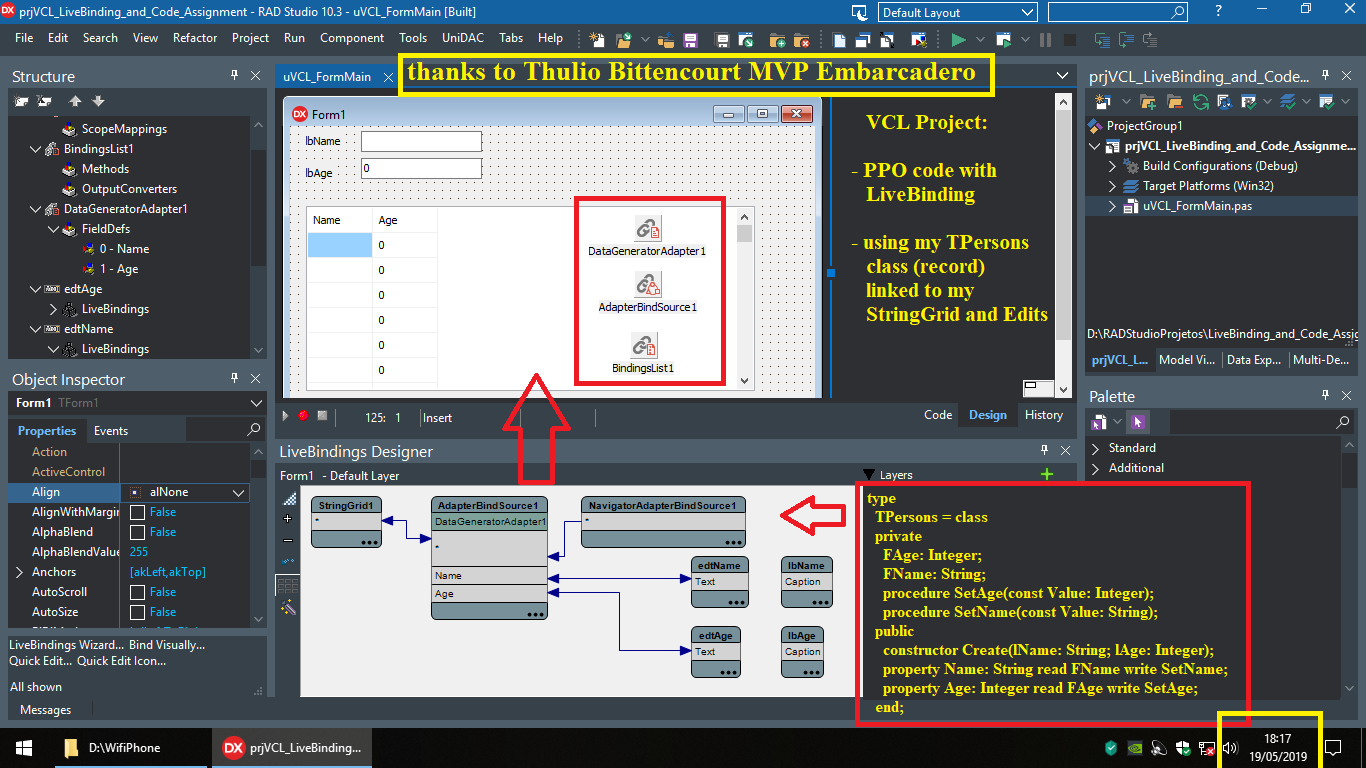Expand uVCL_FormMain.pas node
Viewport: 1366px width, 768px height.
point(1113,206)
